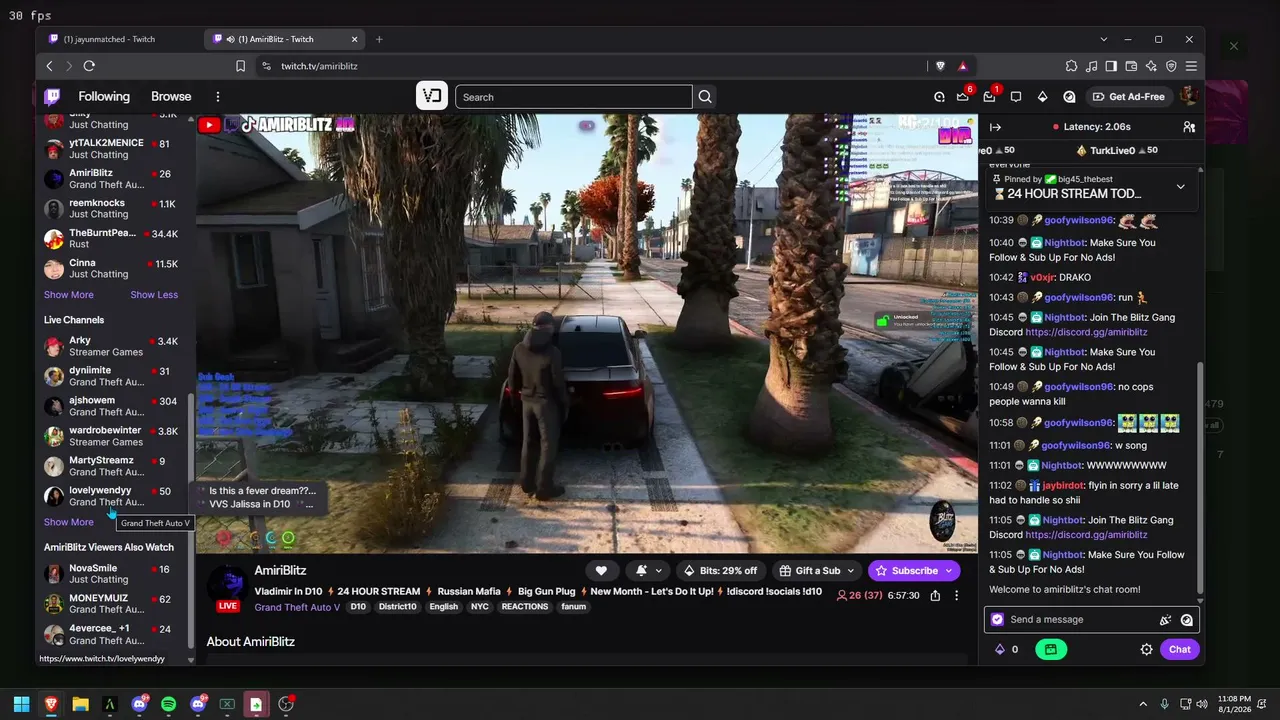
Task: Click the Subscribe button
Action: [914, 570]
